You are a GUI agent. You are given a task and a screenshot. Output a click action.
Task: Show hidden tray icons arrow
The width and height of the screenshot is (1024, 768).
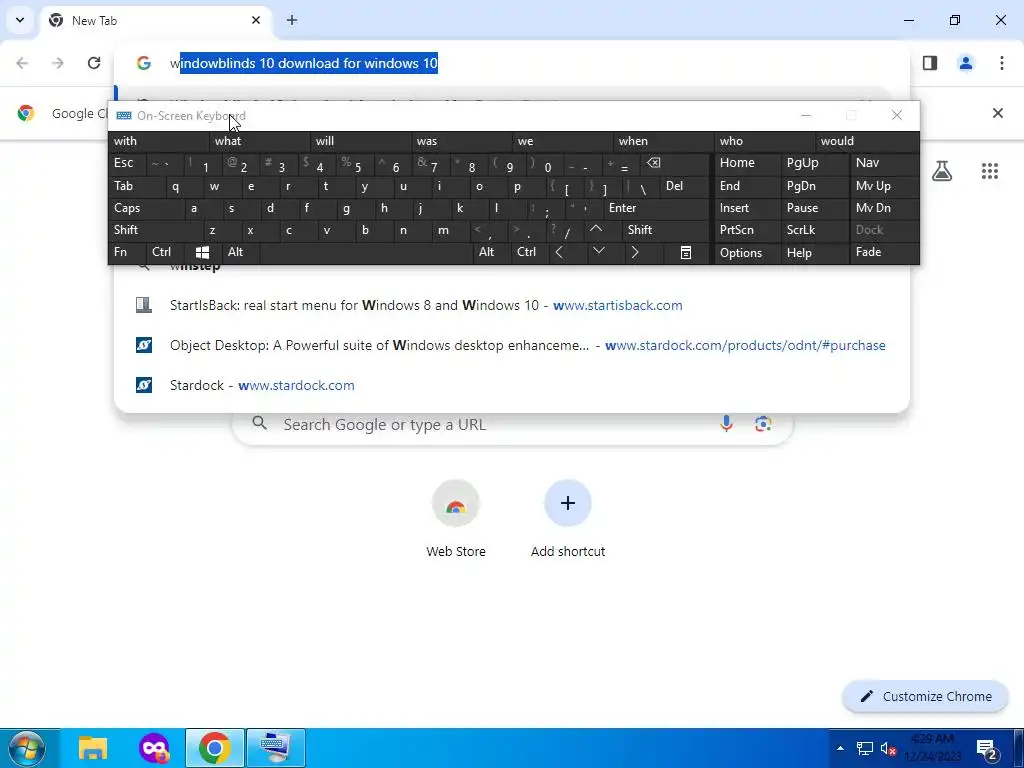[840, 748]
